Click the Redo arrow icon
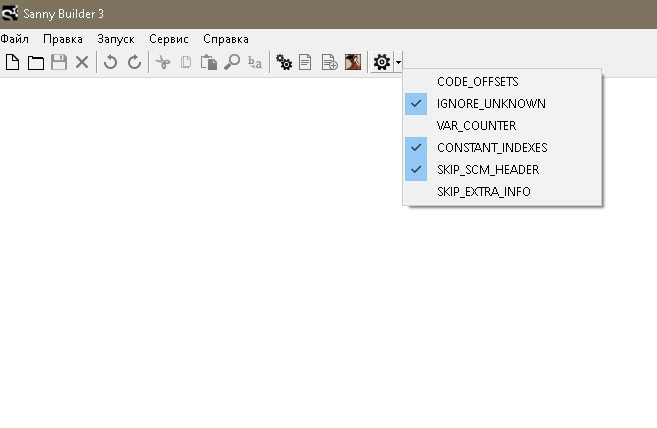Image resolution: width=657 pixels, height=428 pixels. [134, 63]
